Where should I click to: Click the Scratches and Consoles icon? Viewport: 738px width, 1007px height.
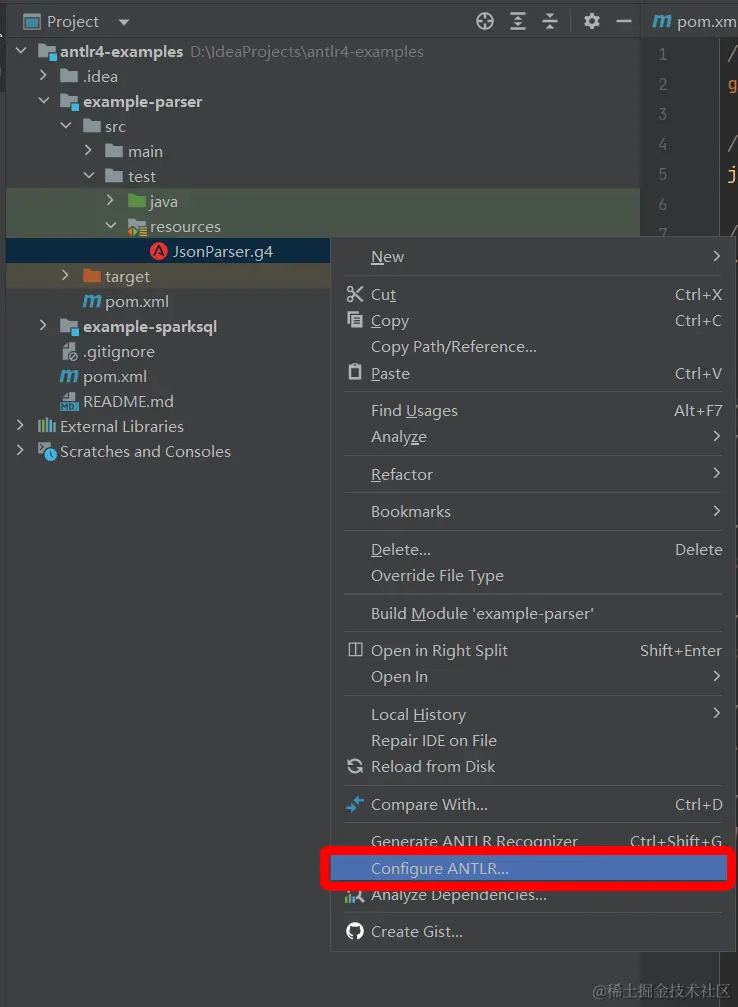click(x=47, y=451)
